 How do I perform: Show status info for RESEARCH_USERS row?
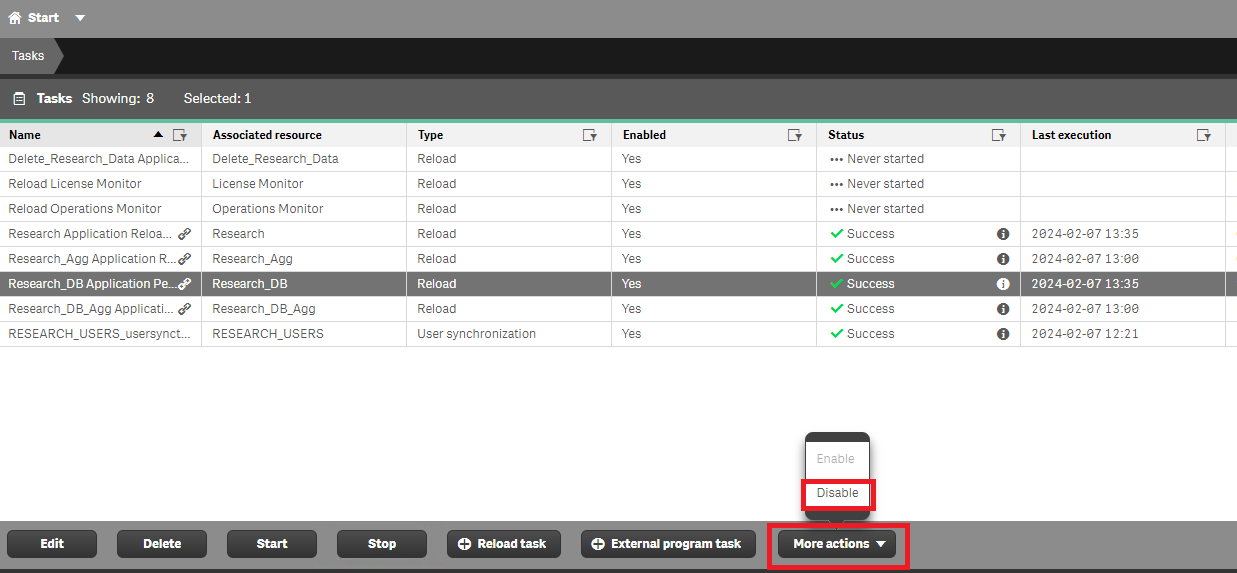(1003, 334)
